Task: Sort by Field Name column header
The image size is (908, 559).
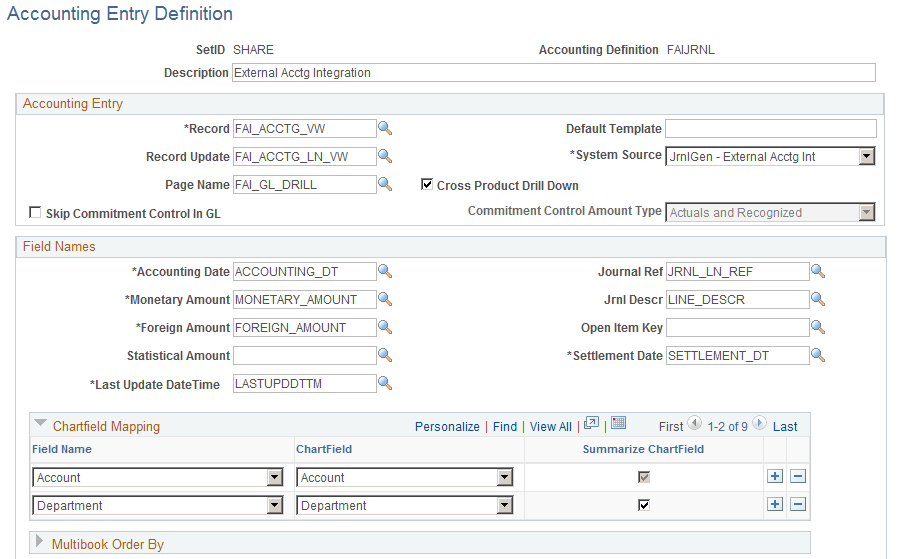Action: [x=62, y=449]
